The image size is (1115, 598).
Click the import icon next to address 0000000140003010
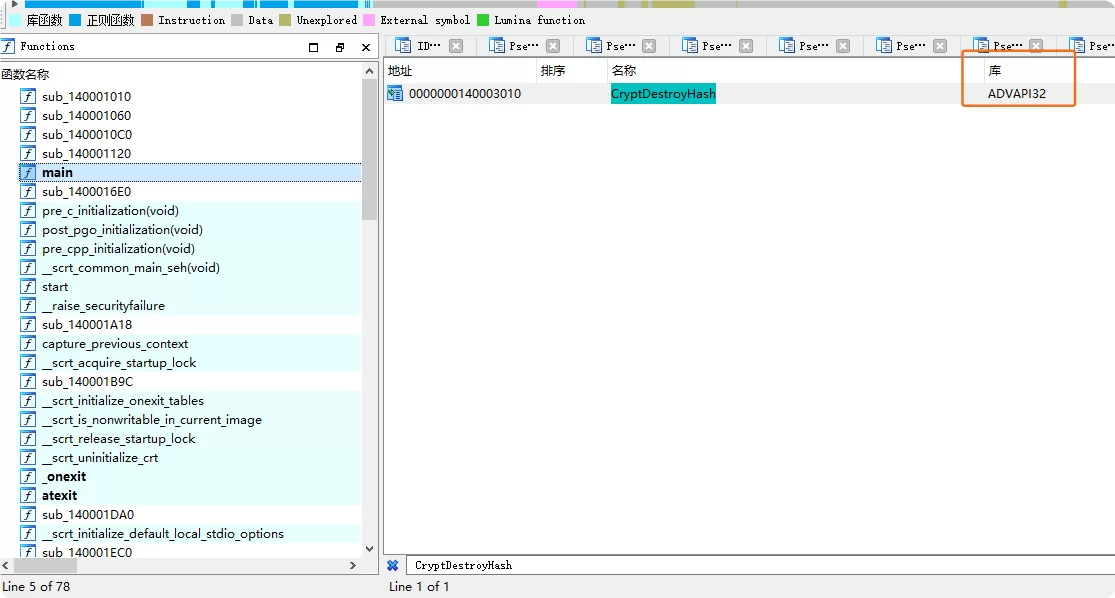(395, 94)
